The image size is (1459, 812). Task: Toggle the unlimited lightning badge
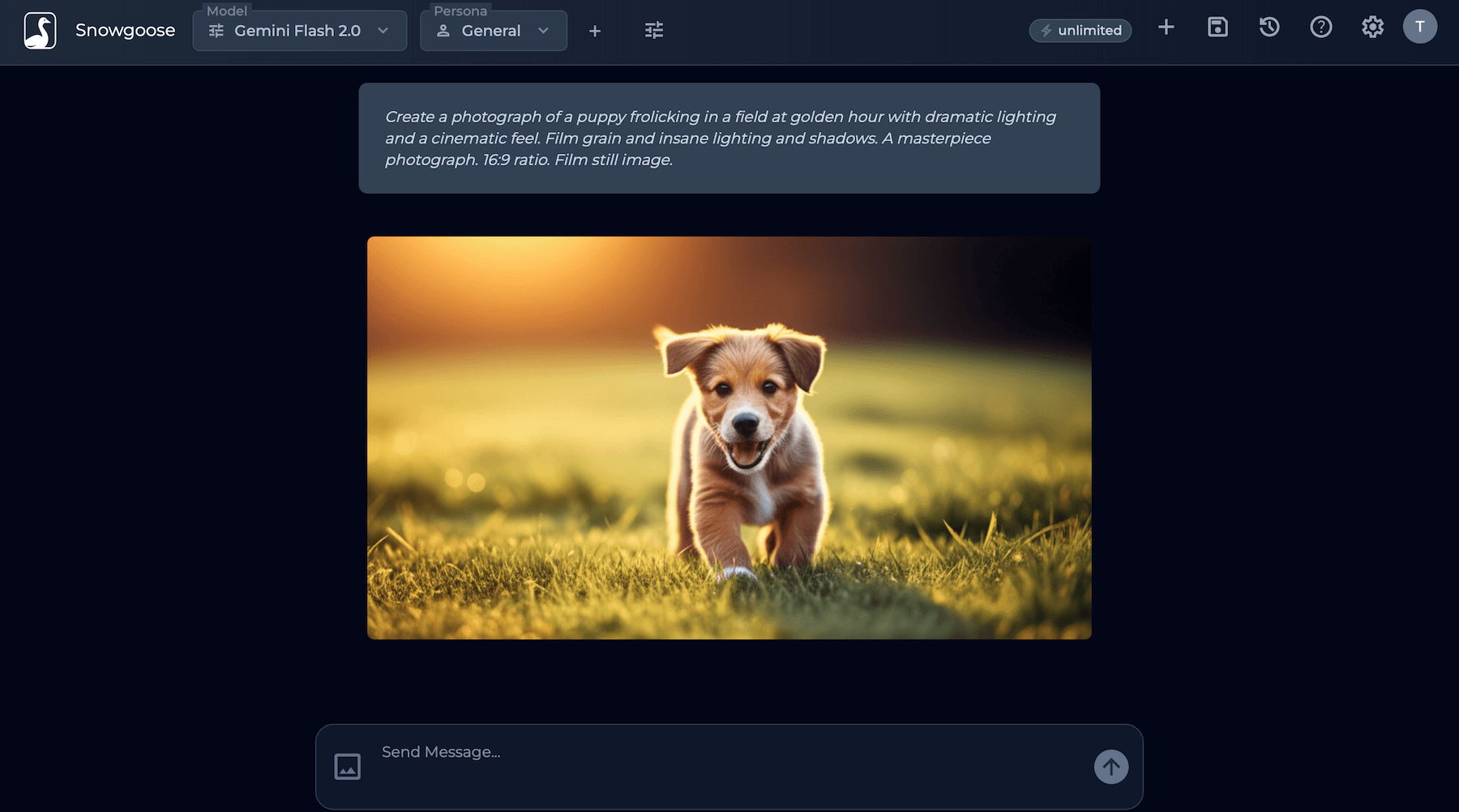click(1080, 30)
